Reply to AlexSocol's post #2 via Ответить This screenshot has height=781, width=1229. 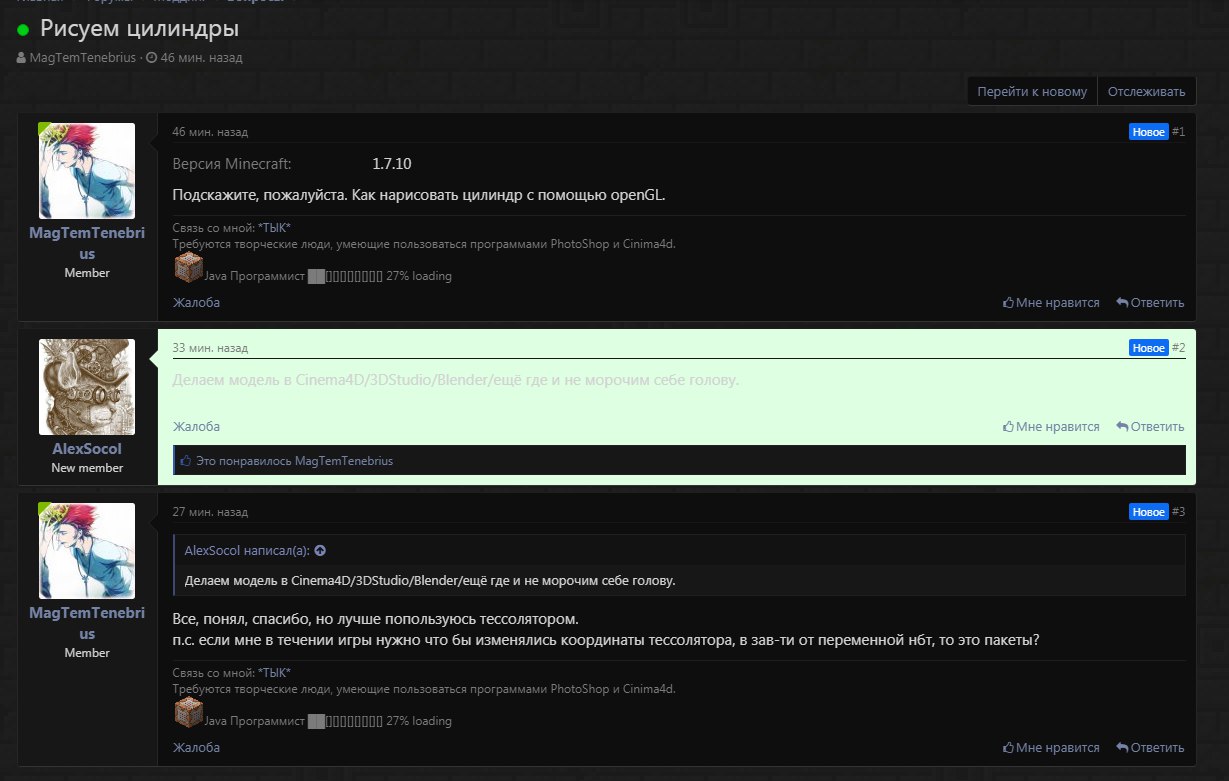click(1150, 426)
